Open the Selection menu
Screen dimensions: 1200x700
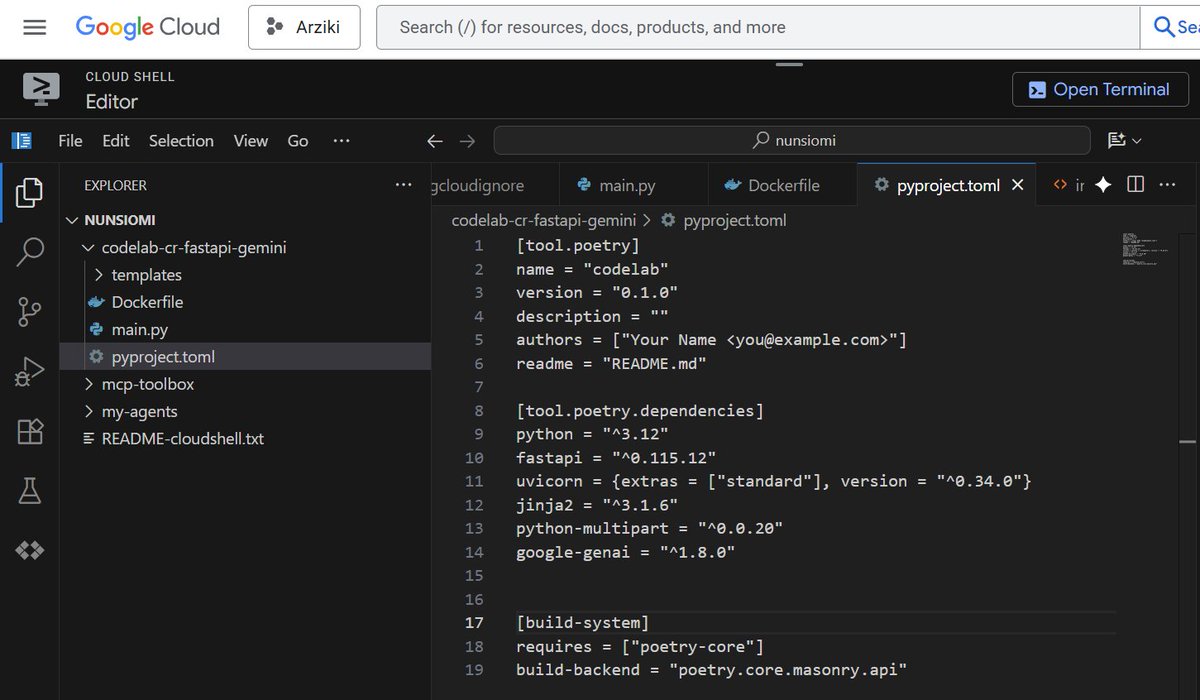point(181,141)
